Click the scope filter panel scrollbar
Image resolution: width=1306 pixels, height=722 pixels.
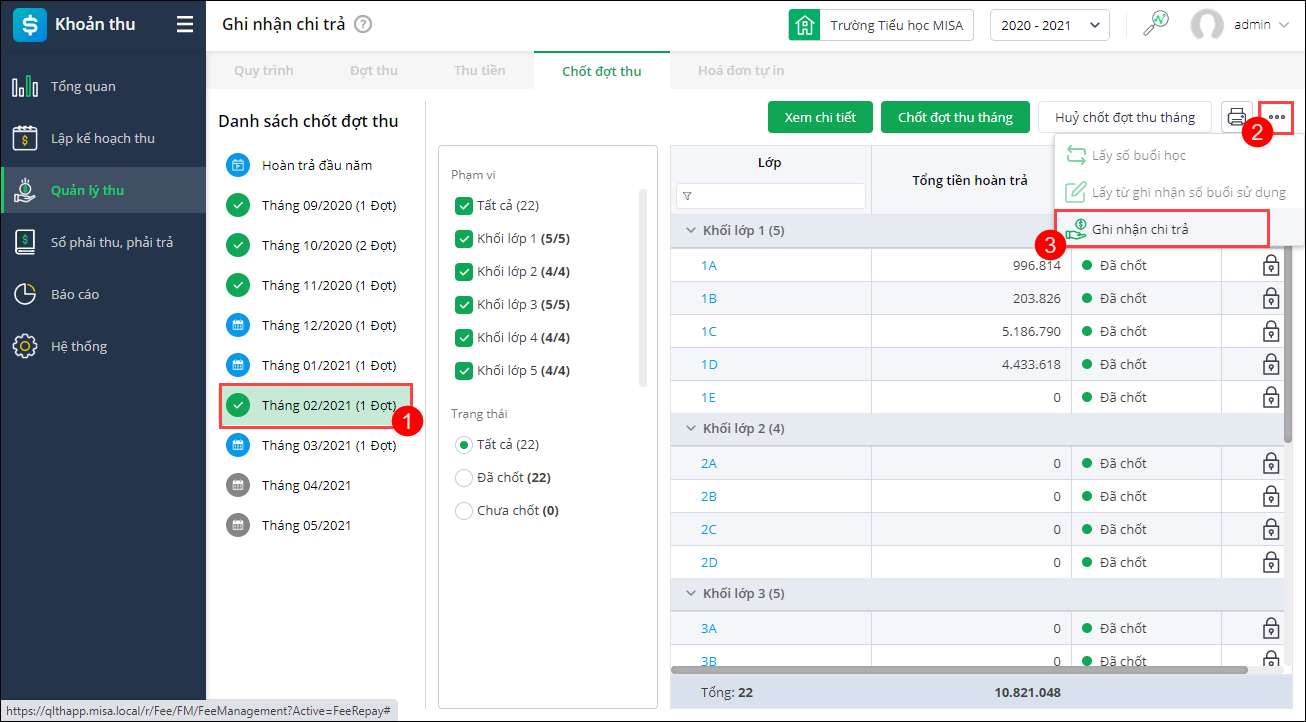pyautogui.click(x=643, y=288)
